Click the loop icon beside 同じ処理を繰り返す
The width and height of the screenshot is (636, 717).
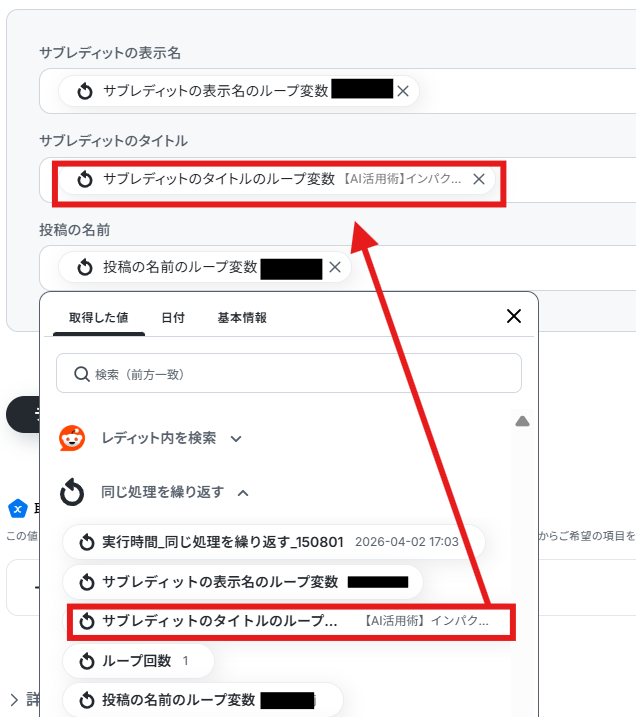(72, 492)
